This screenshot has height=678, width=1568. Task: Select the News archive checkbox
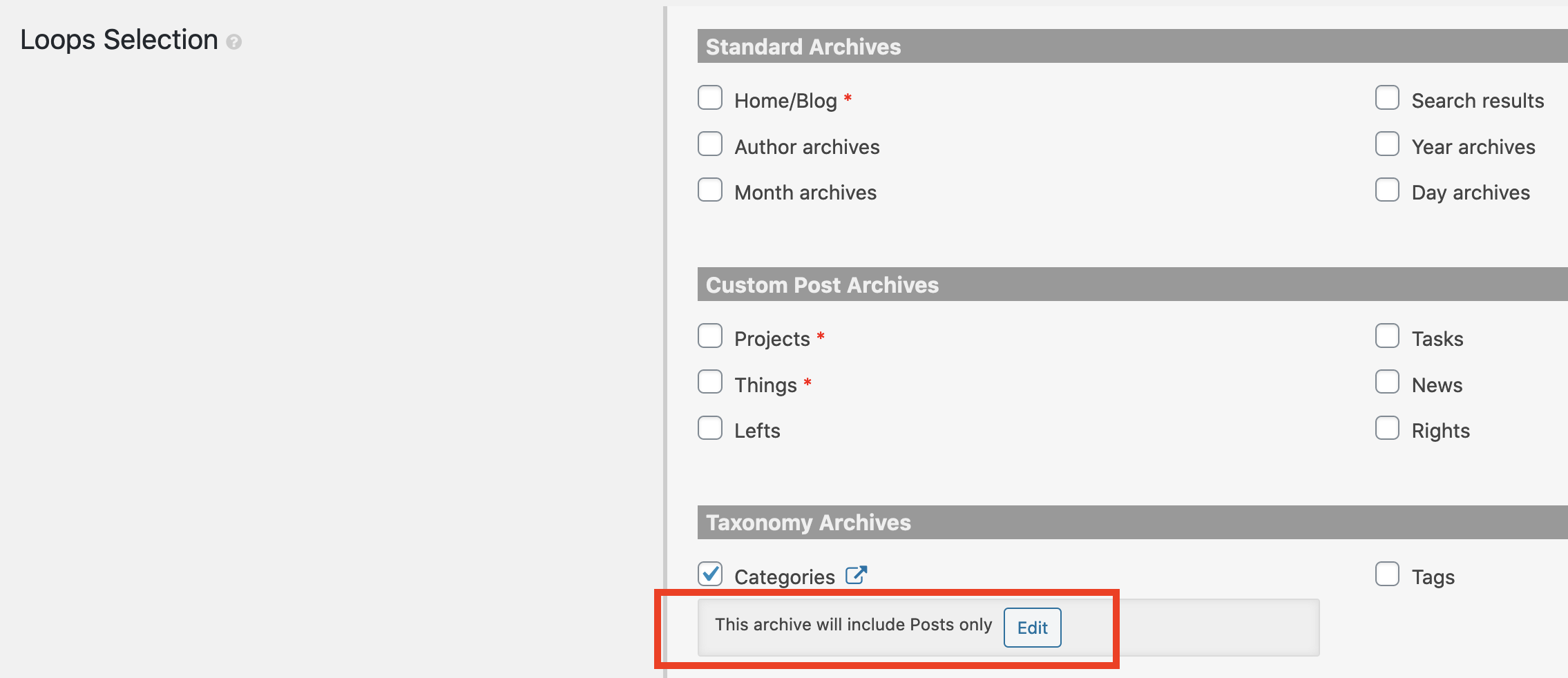point(1387,382)
